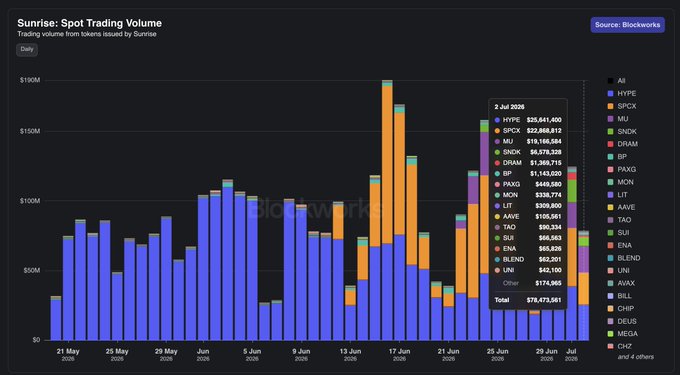Screen dimensions: 680x375
Task: Toggle MEGA series in the legend
Action: [x=622, y=334]
